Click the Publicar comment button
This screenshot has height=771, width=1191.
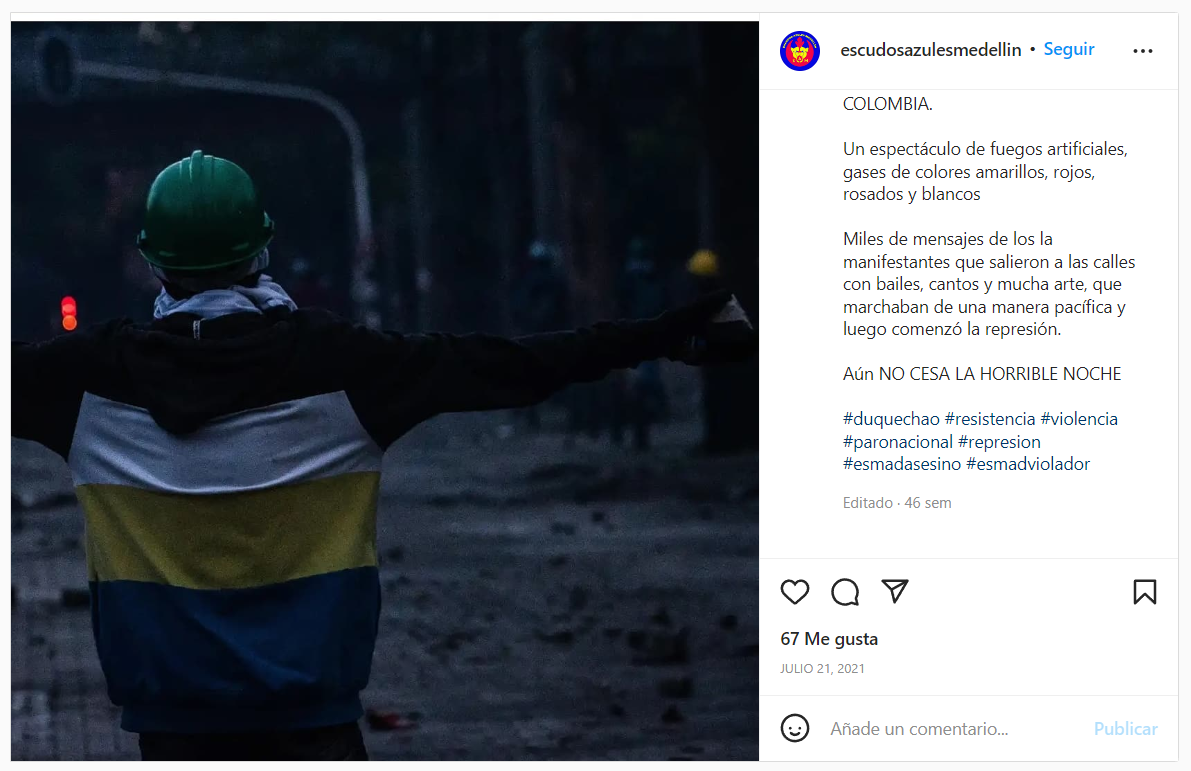click(x=1126, y=728)
